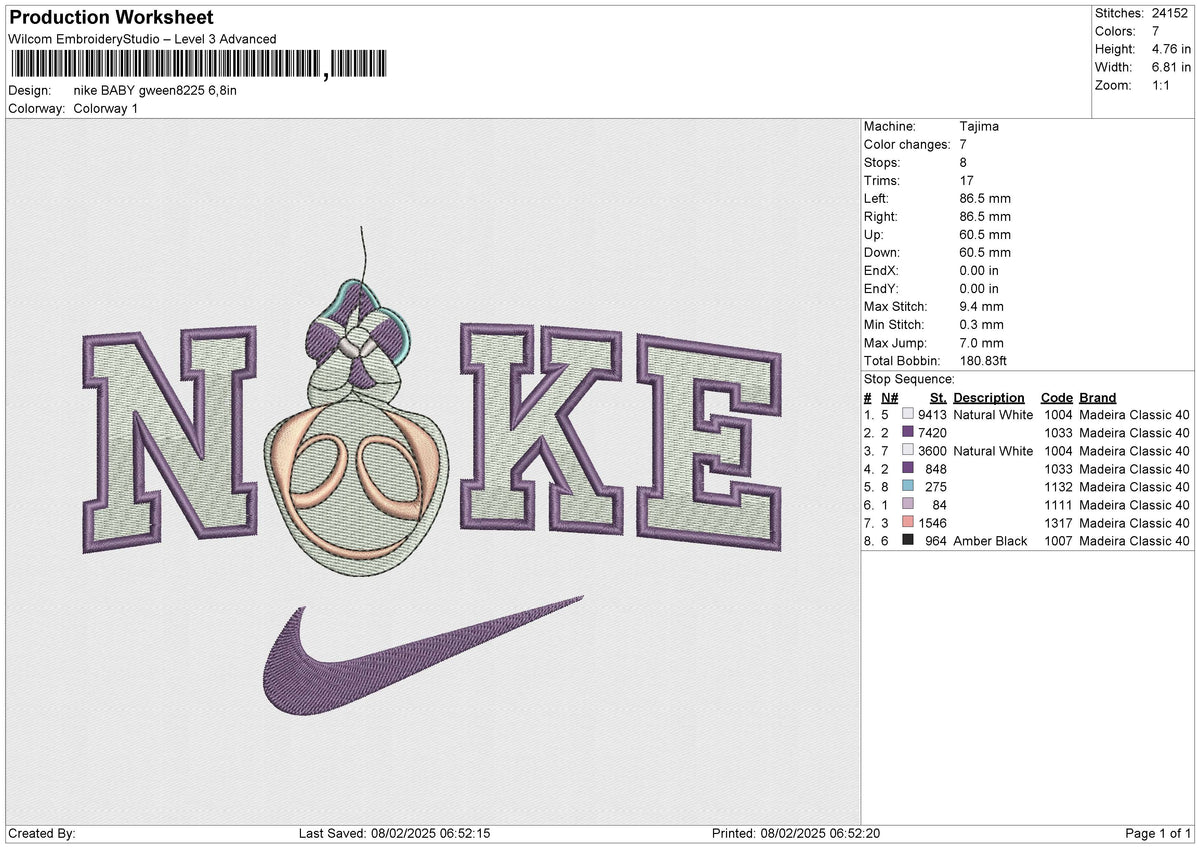1200x848 pixels.
Task: Click the mauve swatch with 84 stitches
Action: tap(908, 505)
